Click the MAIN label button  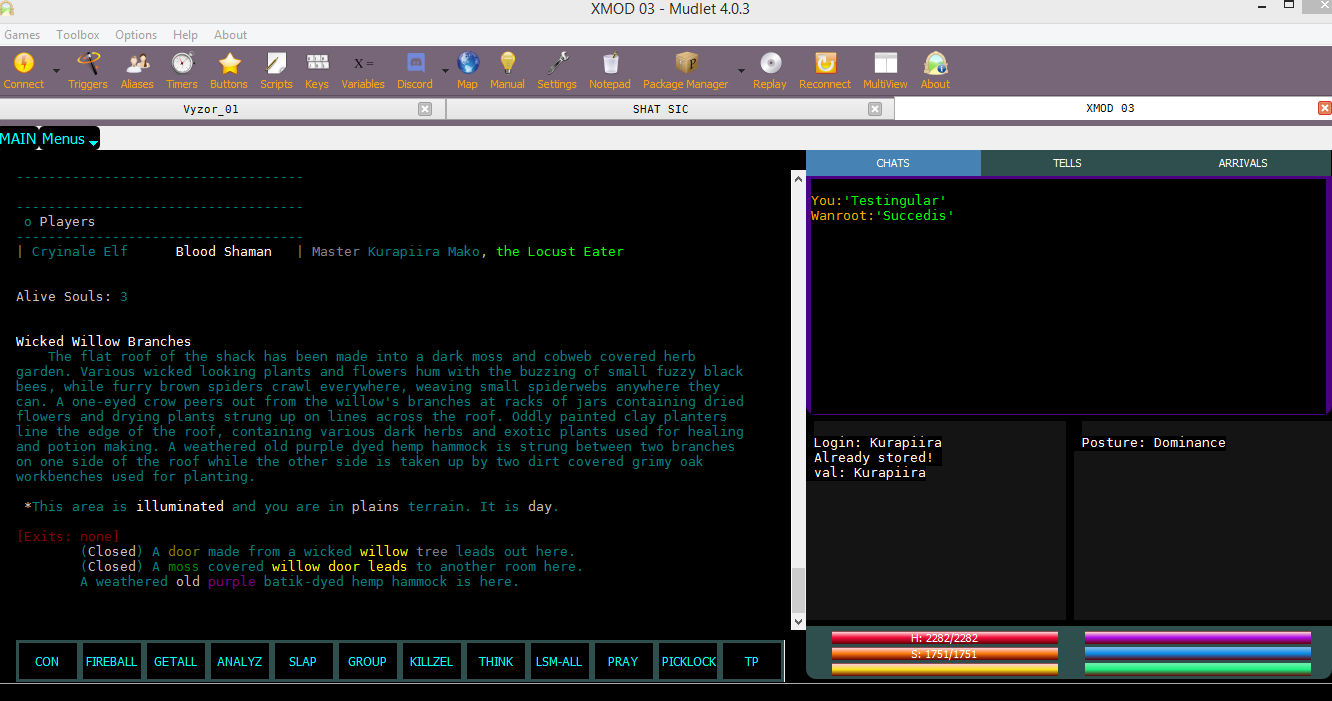[x=19, y=139]
